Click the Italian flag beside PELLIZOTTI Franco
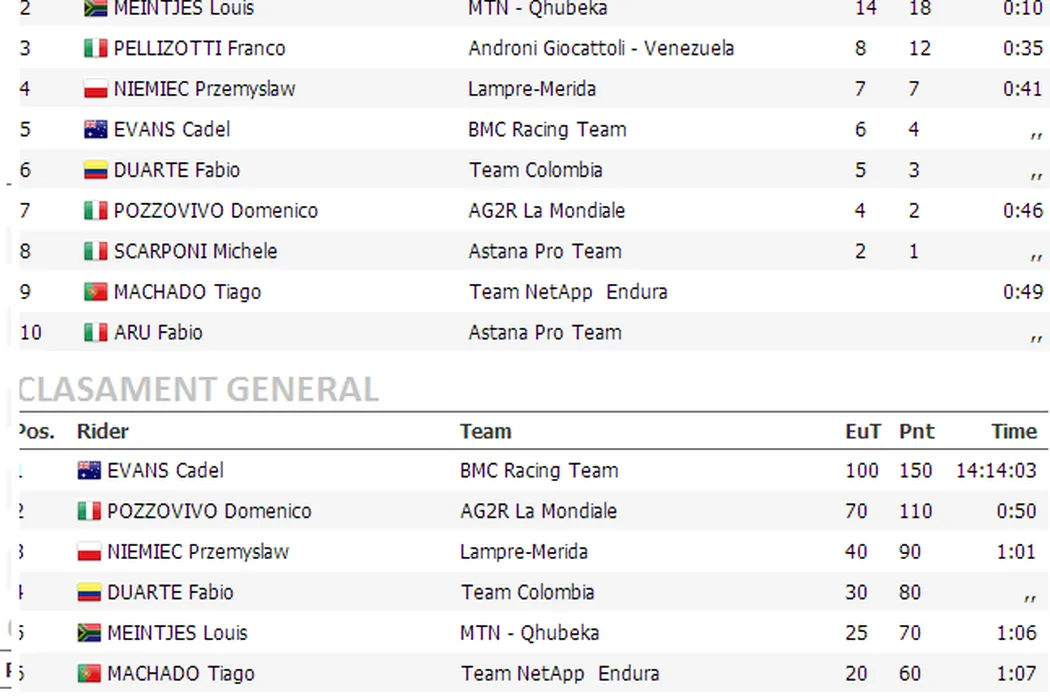Image resolution: width=1050 pixels, height=700 pixels. point(95,49)
